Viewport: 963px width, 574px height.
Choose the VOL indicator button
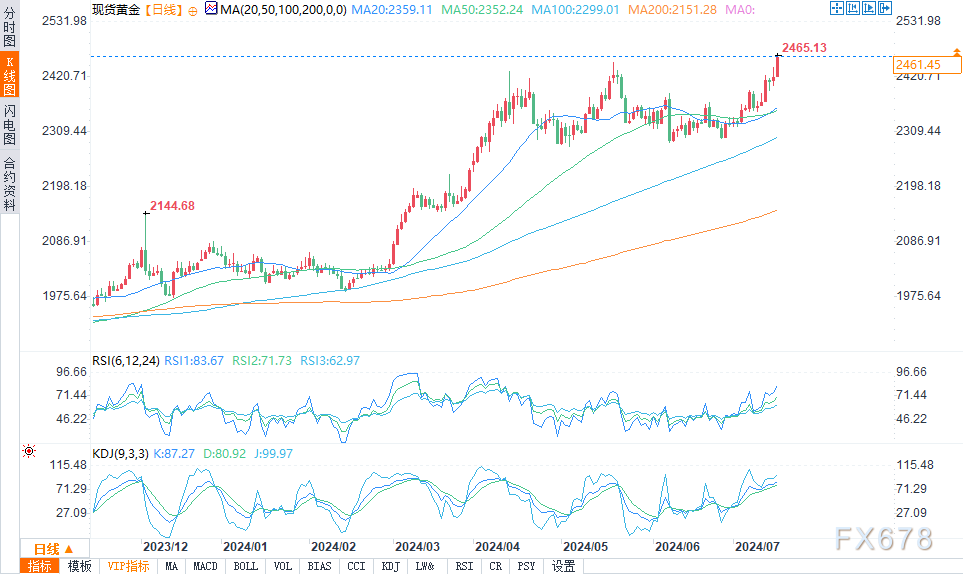click(283, 566)
